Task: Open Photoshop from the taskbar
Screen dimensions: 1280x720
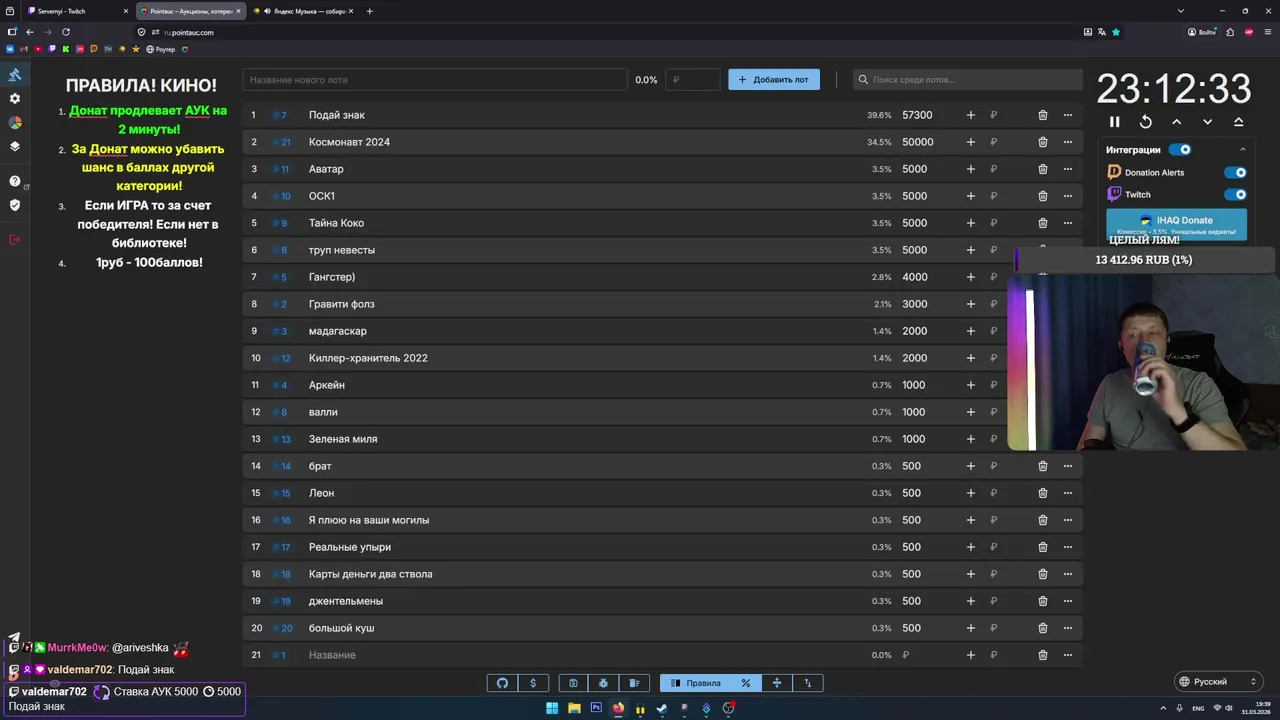Action: pyautogui.click(x=596, y=708)
